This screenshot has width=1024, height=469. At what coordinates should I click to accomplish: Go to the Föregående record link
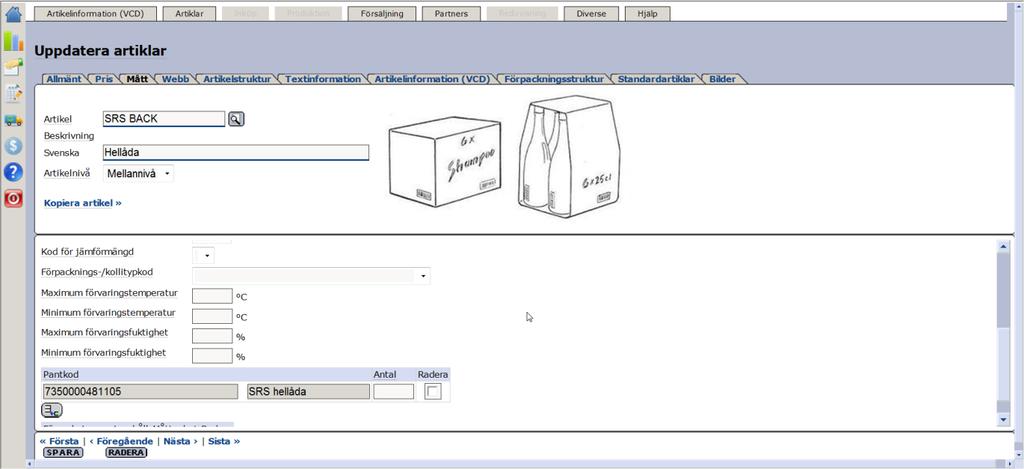121,441
